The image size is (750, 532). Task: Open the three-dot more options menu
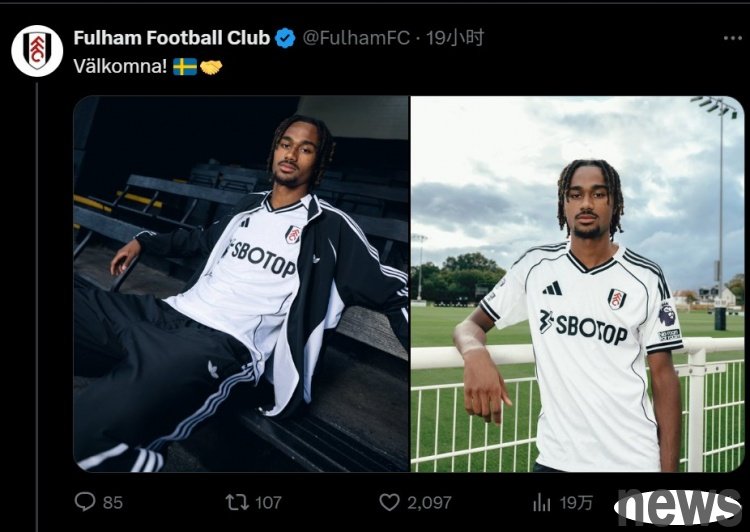pyautogui.click(x=732, y=38)
